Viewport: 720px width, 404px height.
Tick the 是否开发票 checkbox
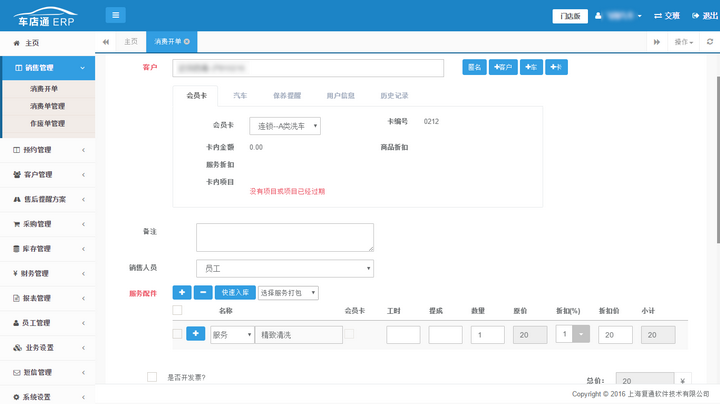tap(152, 377)
